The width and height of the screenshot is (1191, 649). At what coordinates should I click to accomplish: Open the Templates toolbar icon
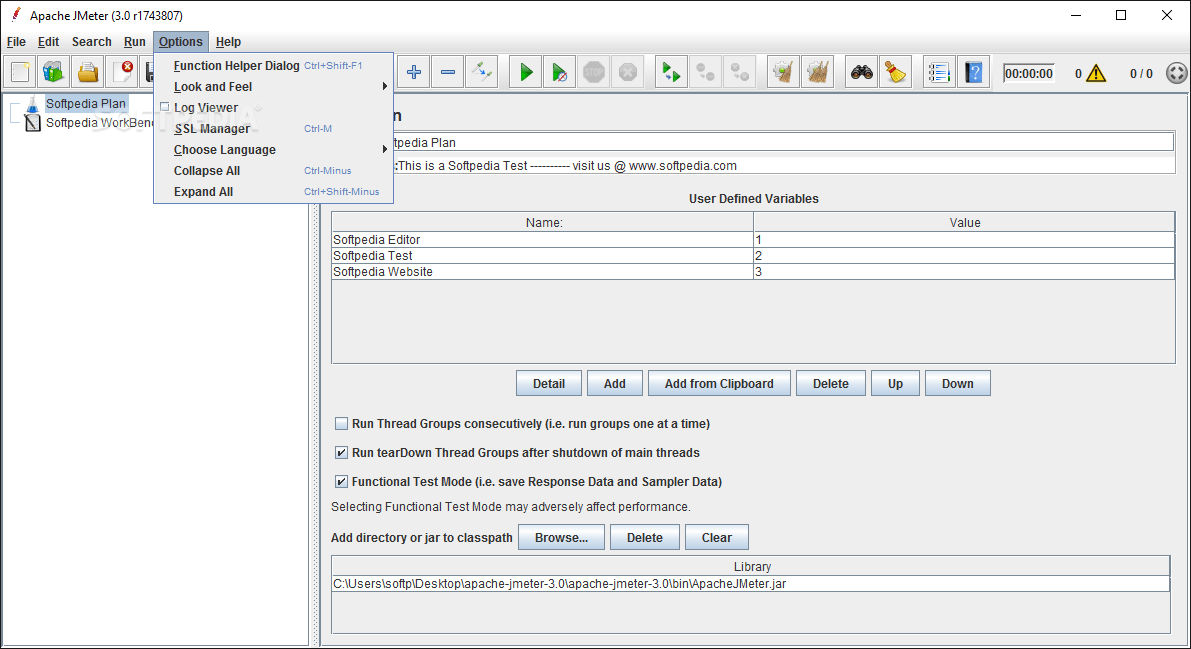54,72
